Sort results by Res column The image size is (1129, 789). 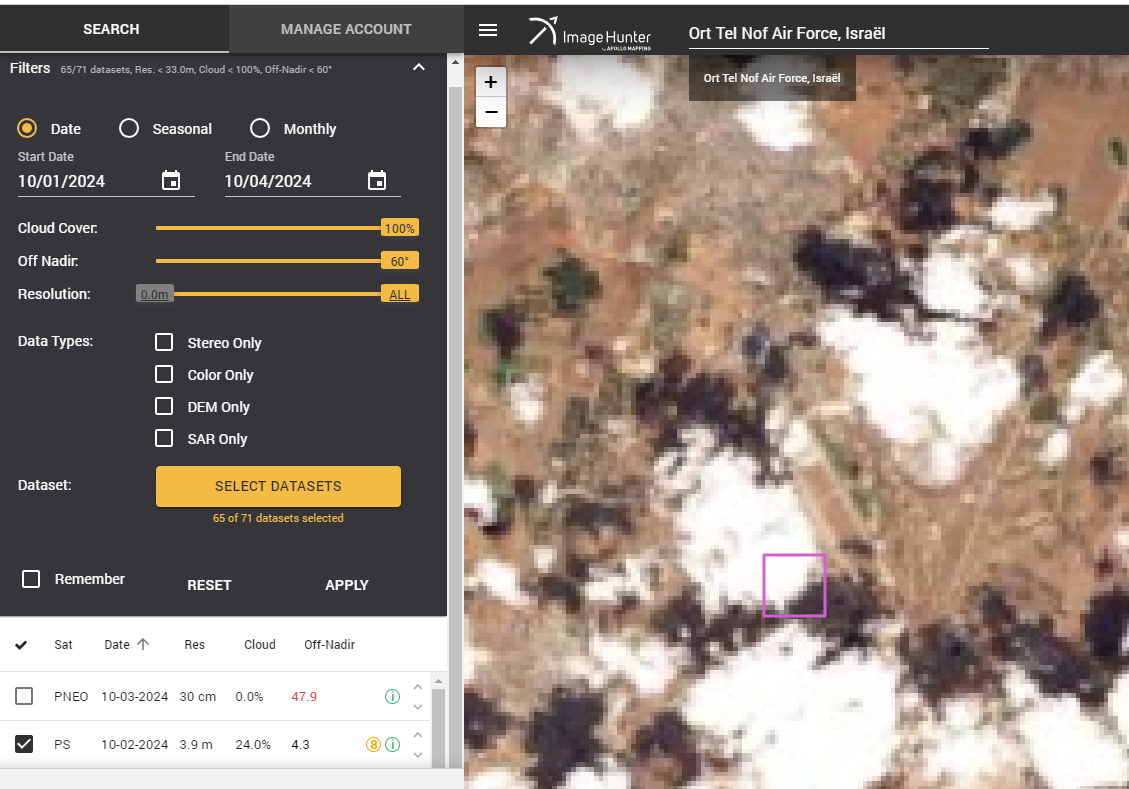click(x=194, y=644)
